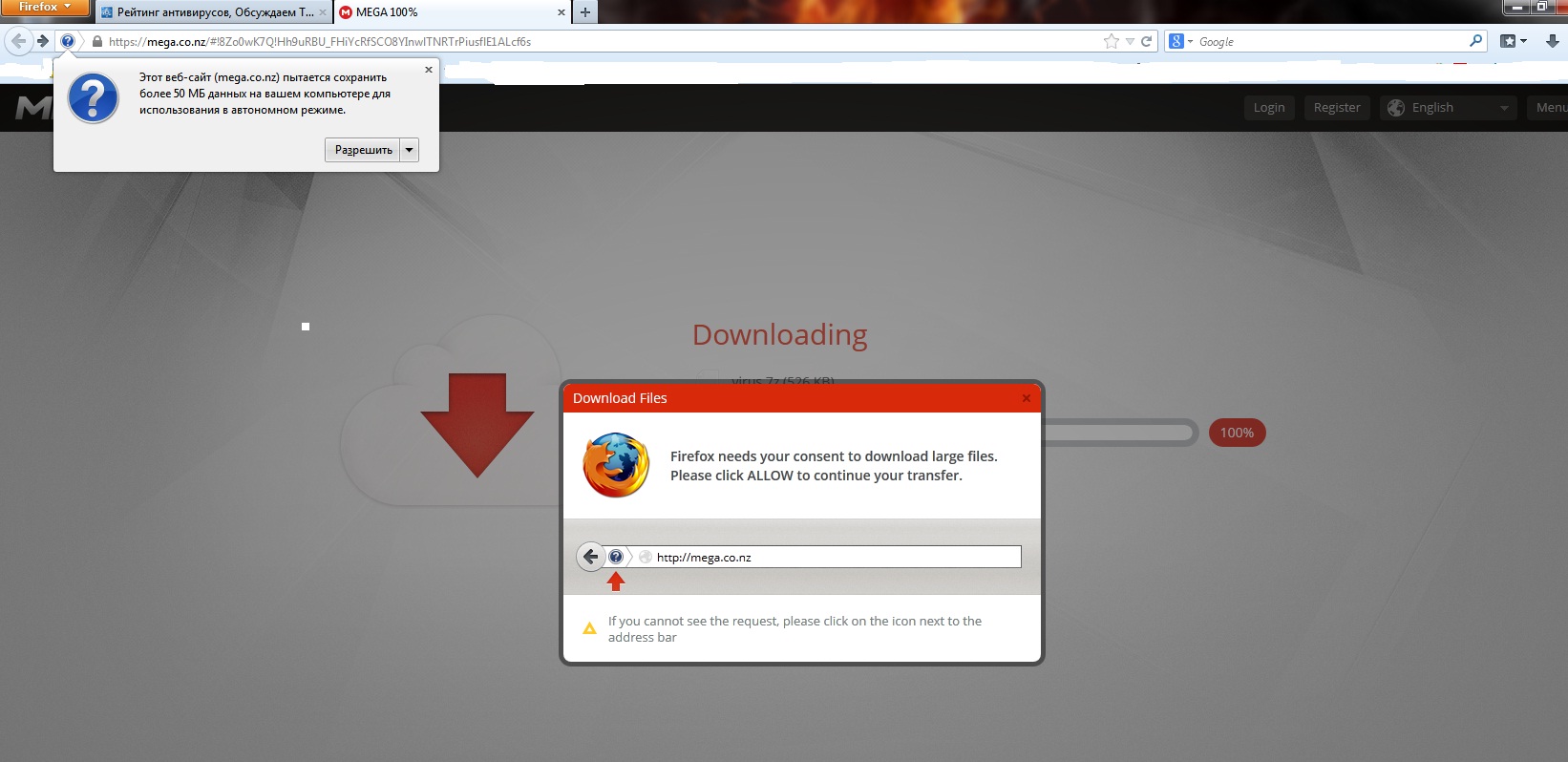Click the 'Firefox needs your consent' message text
The width and height of the screenshot is (1568, 762).
click(834, 466)
